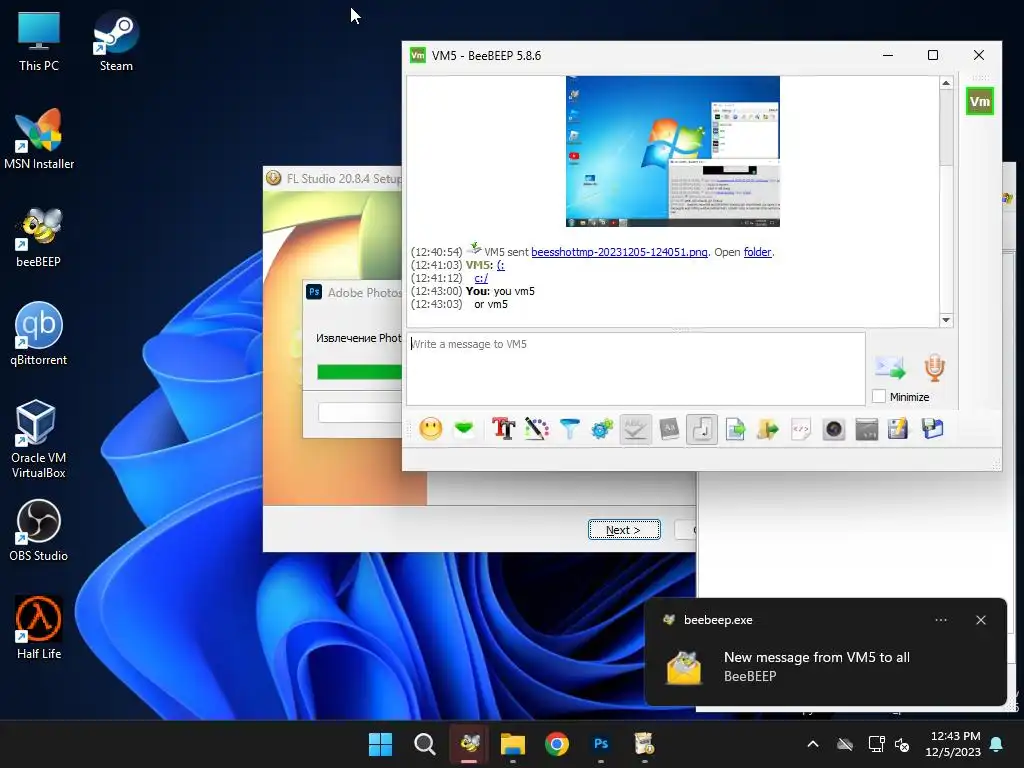Open qBittorrent desktop shortcut
The height and width of the screenshot is (768, 1024).
[x=39, y=334]
